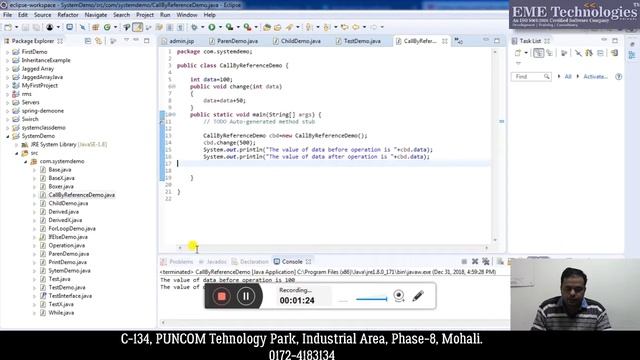
Task: Expand JRE System Library node
Action: tap(16, 144)
